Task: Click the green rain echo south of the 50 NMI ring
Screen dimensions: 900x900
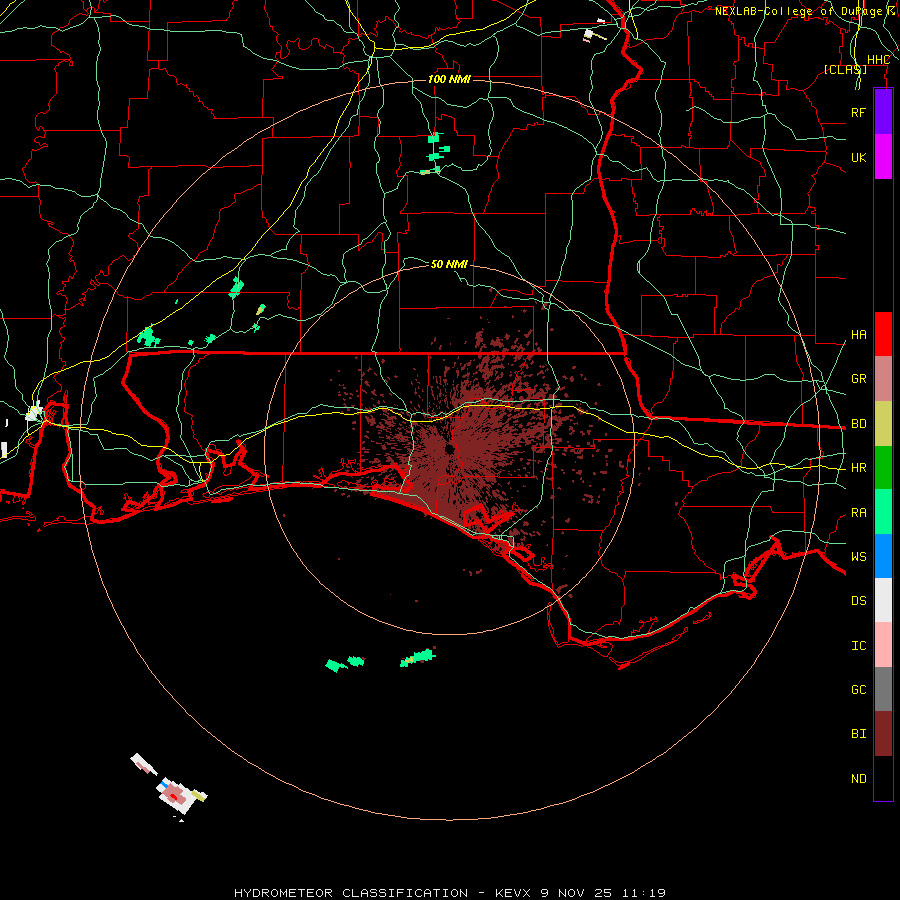Action: pos(418,658)
